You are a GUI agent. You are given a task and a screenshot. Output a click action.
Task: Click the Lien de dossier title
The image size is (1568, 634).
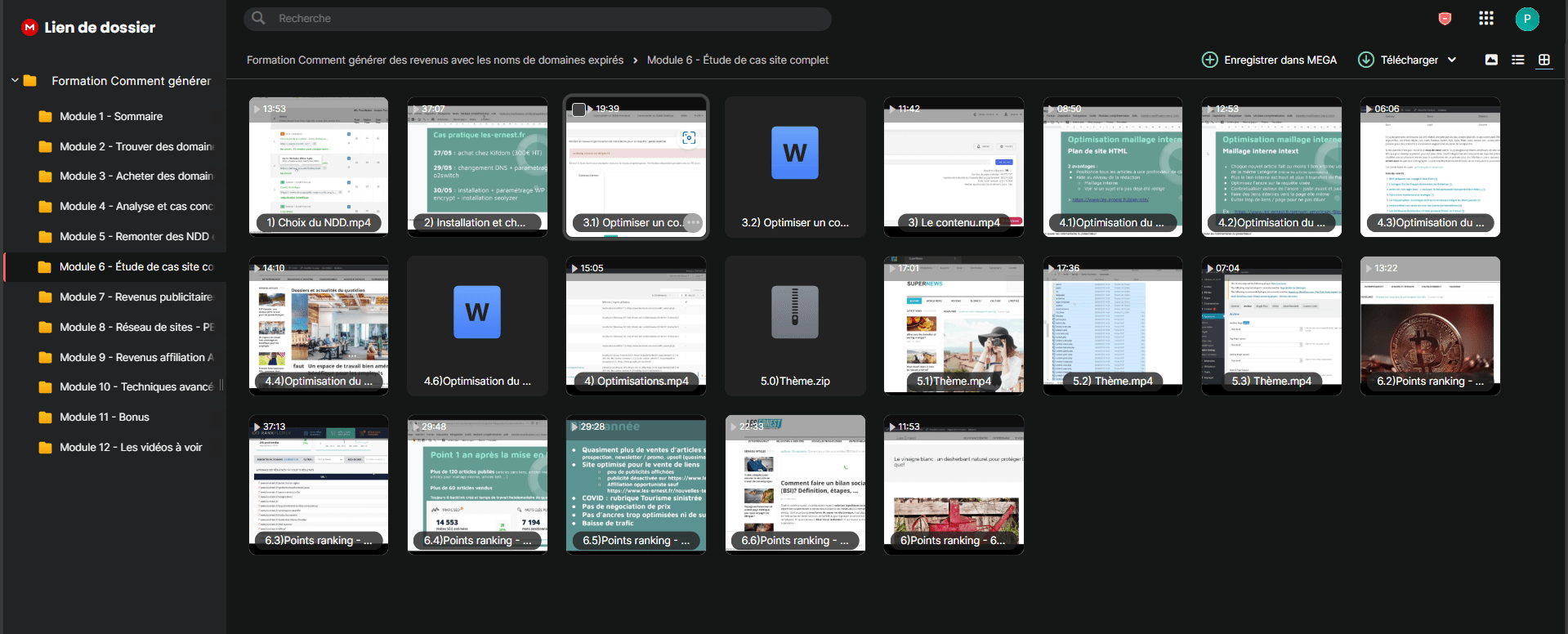(100, 27)
